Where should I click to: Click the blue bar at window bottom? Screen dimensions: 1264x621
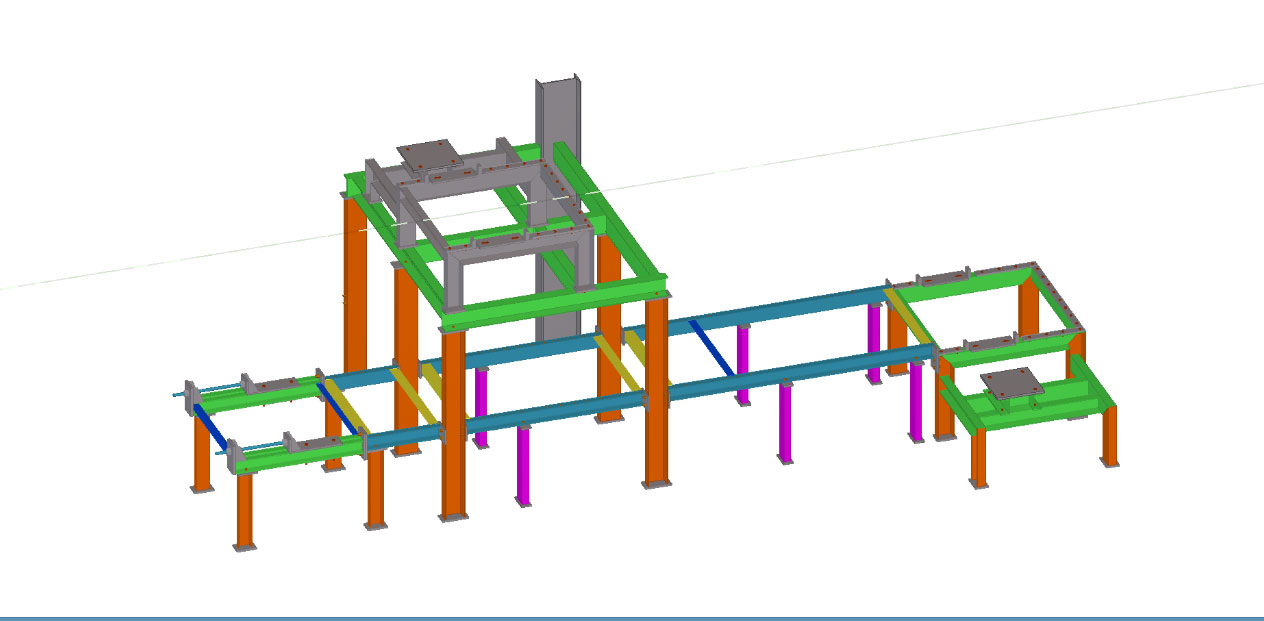click(632, 617)
